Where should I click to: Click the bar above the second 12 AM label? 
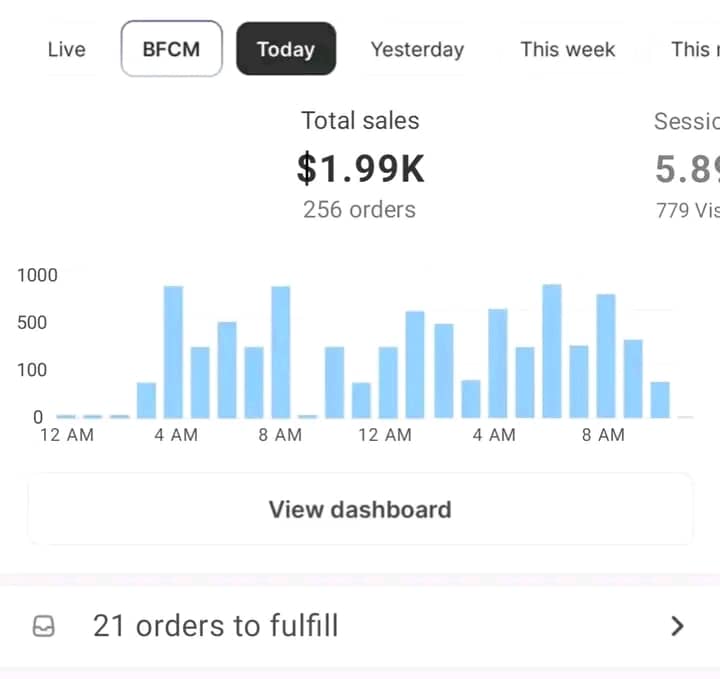tap(388, 382)
